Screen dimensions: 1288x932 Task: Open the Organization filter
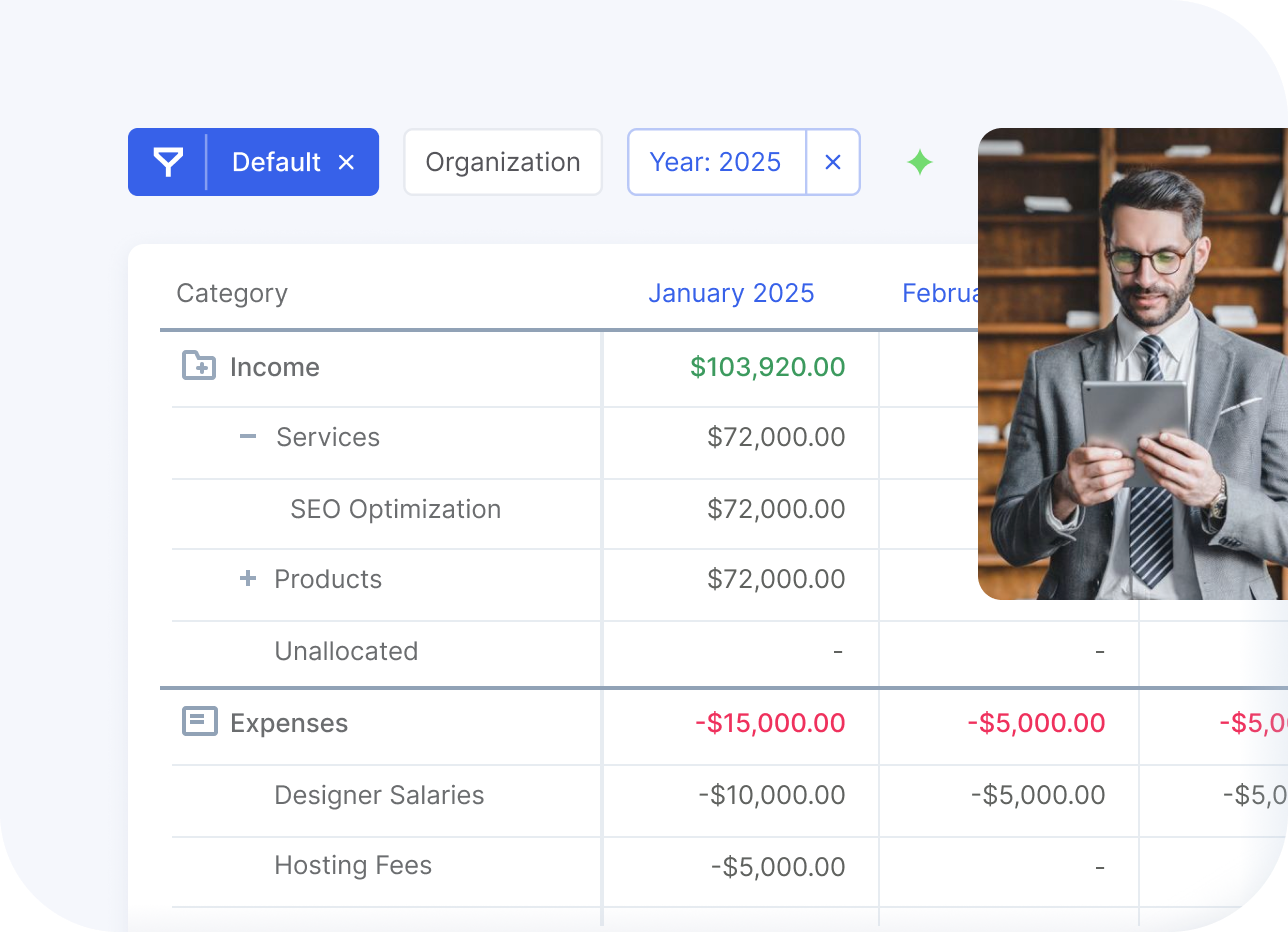click(502, 162)
